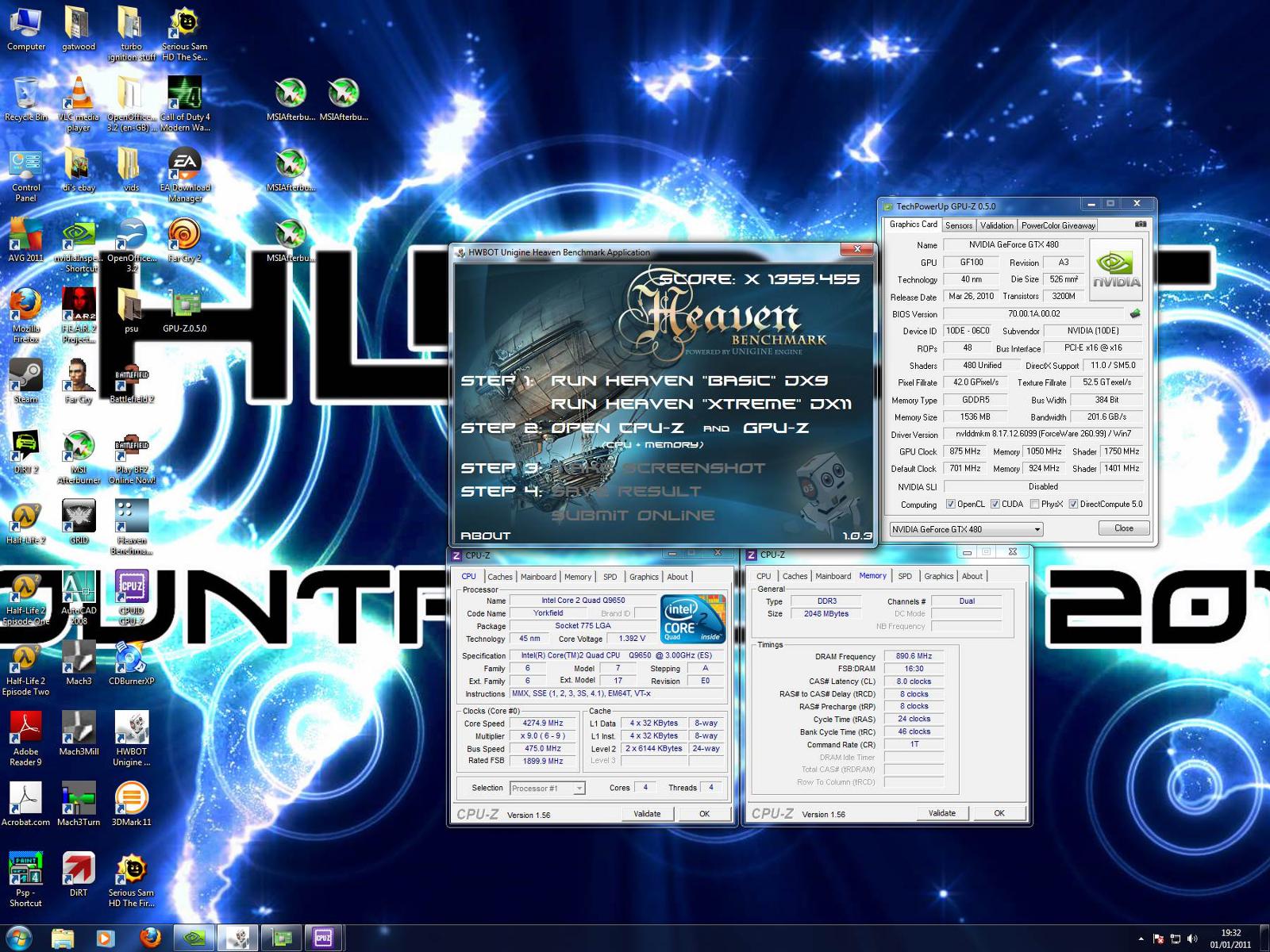Image resolution: width=1270 pixels, height=952 pixels.
Task: Switch to the Sensors tab in GPU-Z
Action: coord(958,225)
